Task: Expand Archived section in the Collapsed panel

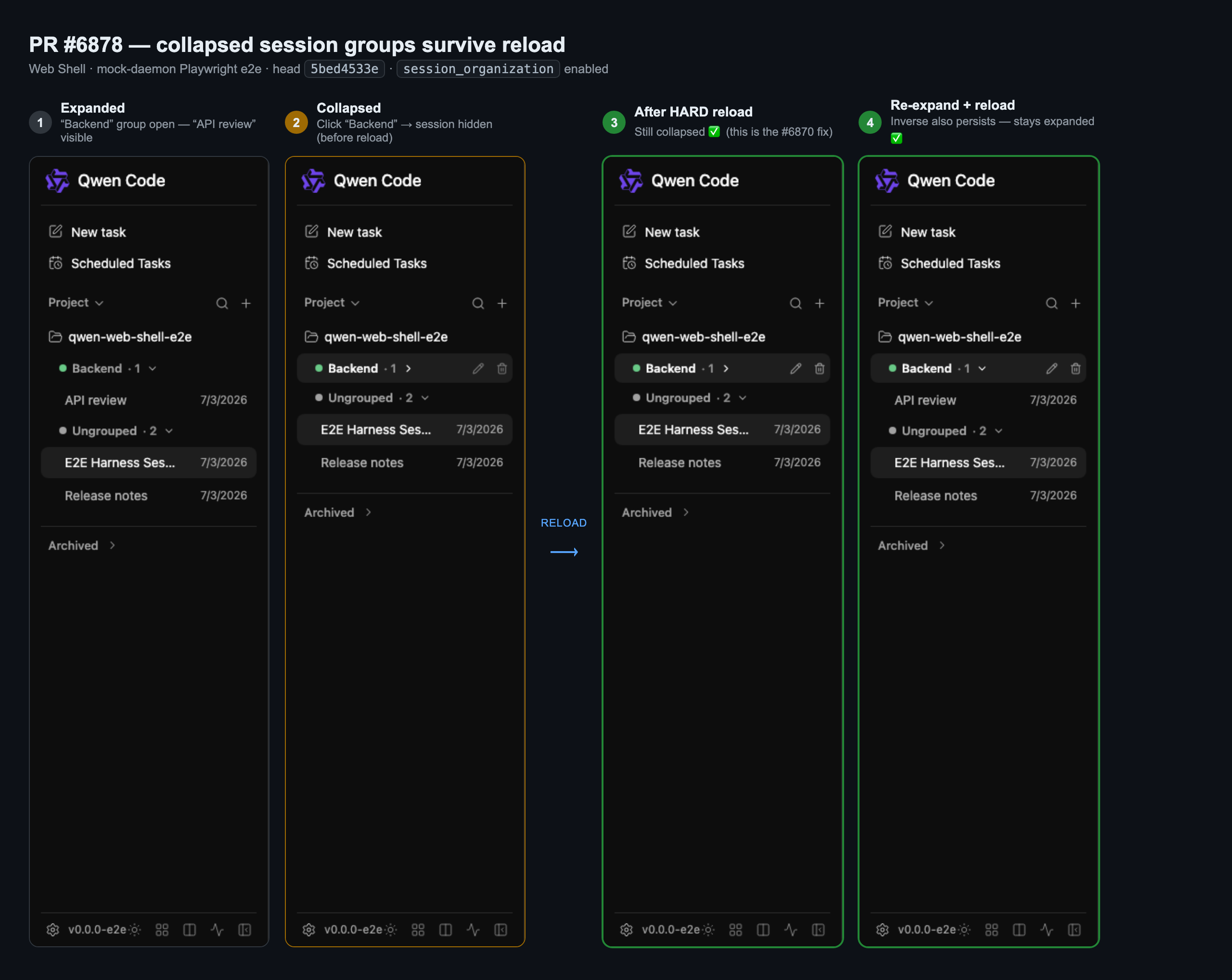Action: pos(338,513)
